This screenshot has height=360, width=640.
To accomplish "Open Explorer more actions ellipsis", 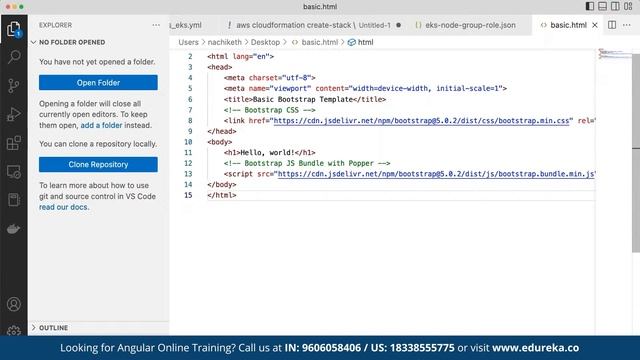I will [156, 25].
